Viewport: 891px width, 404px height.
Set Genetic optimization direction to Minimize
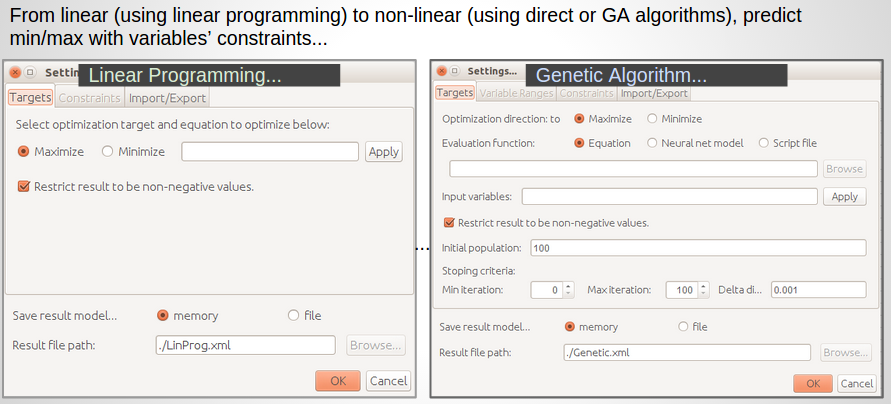click(653, 118)
